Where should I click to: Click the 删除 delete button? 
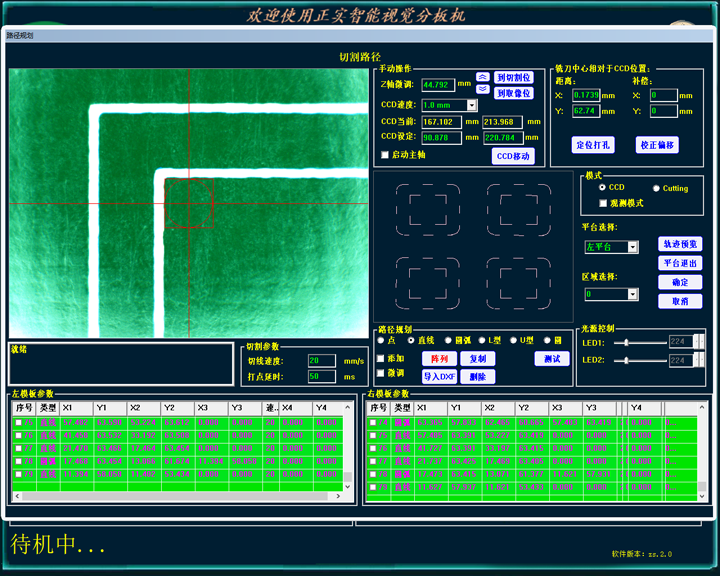[x=478, y=377]
